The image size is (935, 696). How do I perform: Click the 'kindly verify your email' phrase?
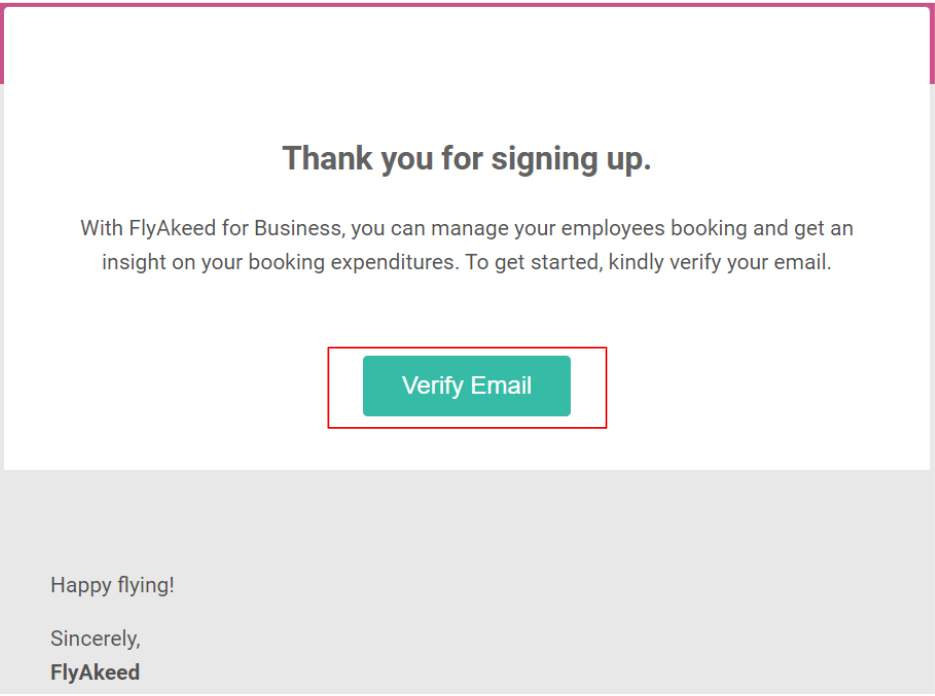point(720,262)
